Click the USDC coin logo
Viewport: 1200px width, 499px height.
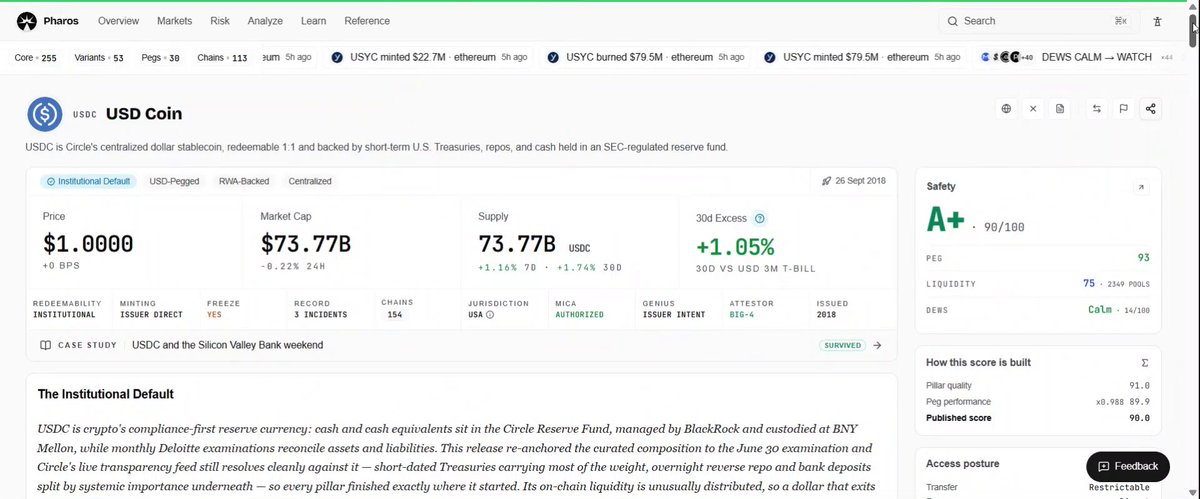[x=45, y=114]
